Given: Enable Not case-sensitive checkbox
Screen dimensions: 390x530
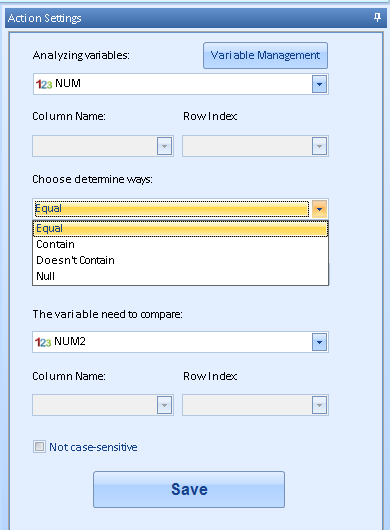Looking at the screenshot, I should click(39, 447).
